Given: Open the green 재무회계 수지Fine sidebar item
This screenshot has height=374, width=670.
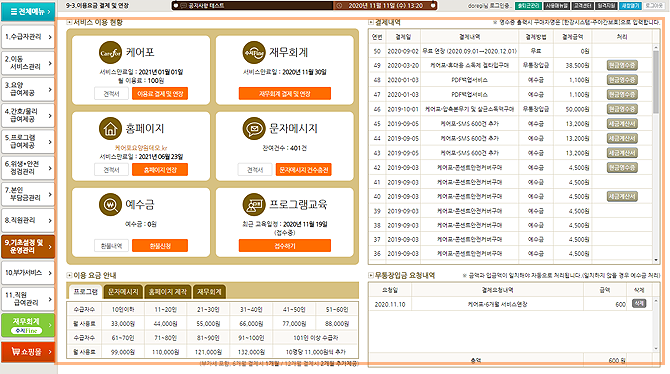Looking at the screenshot, I should pos(28,325).
